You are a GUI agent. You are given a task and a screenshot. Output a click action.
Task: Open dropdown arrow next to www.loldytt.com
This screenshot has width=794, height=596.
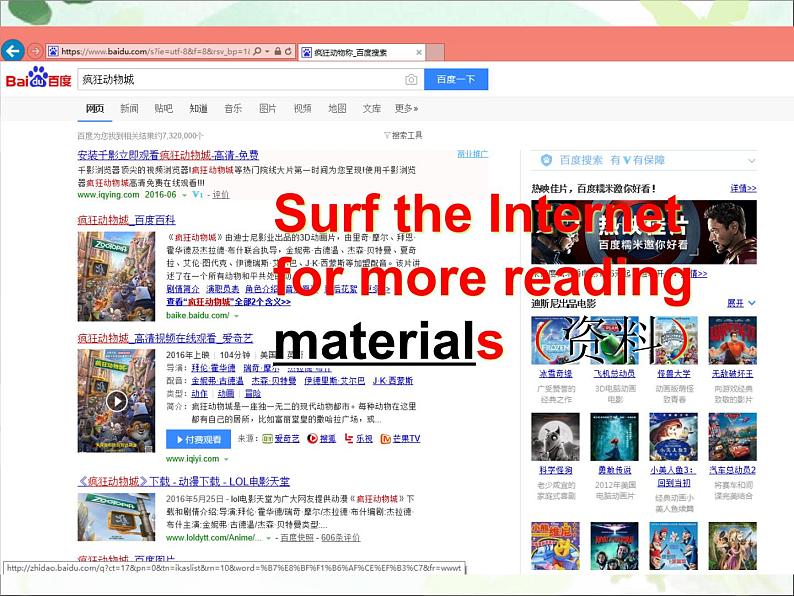point(268,538)
